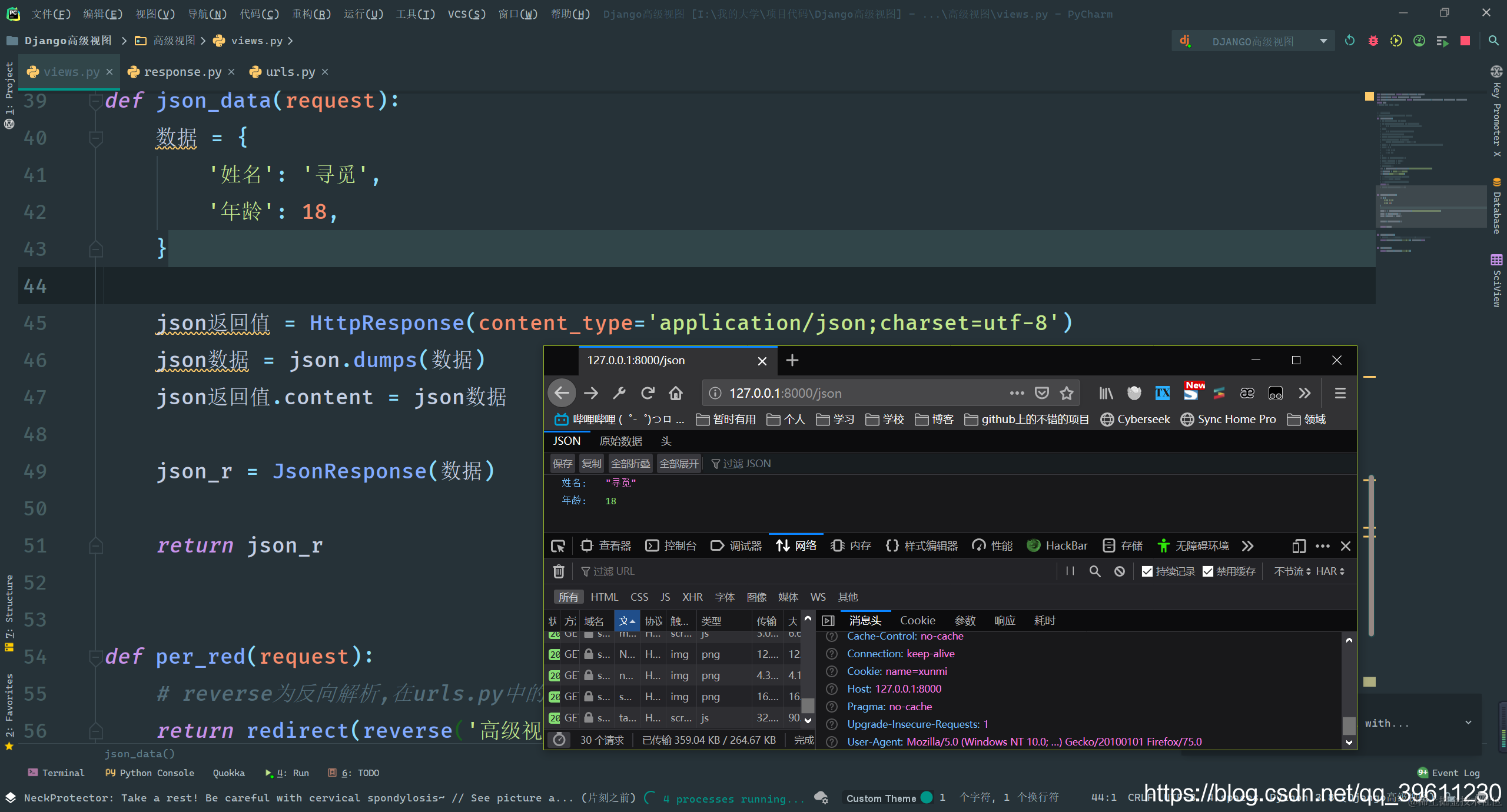This screenshot has height=812, width=1507.
Task: Close the Firefox developer tools panel
Action: click(x=1346, y=546)
